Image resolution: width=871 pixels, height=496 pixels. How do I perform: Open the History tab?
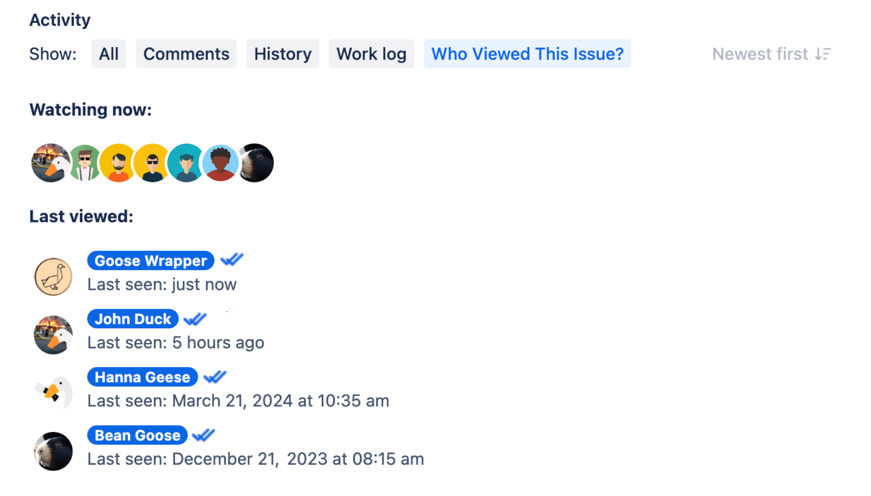[283, 54]
